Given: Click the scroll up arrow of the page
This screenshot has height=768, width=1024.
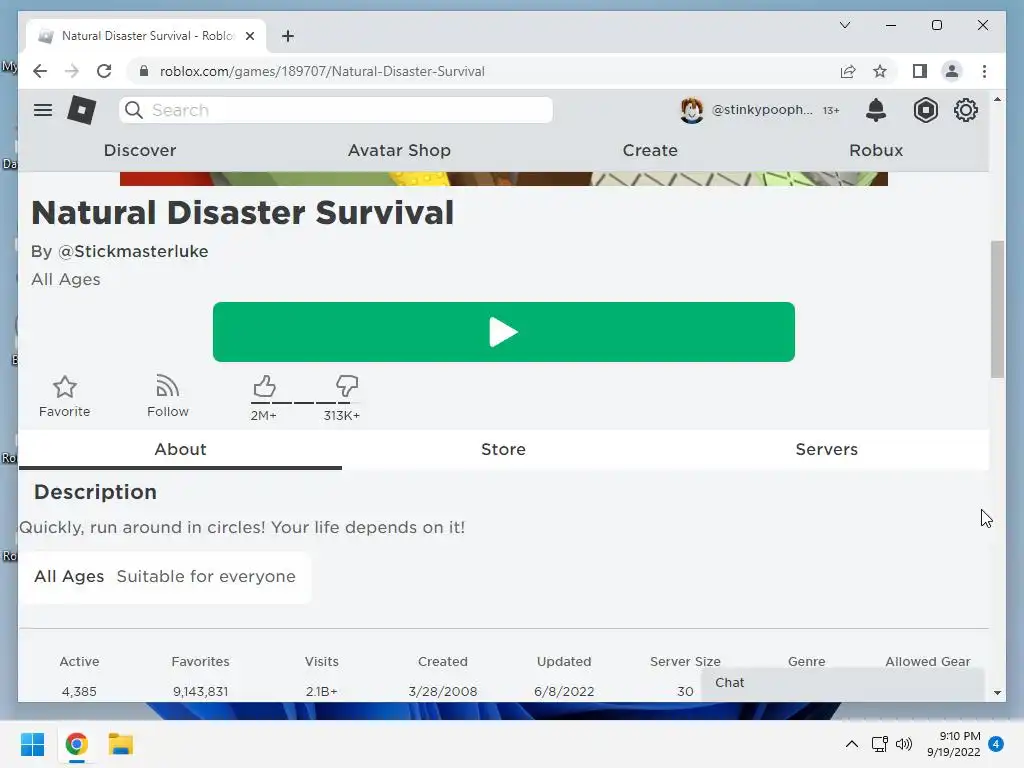Looking at the screenshot, I should pos(997,99).
